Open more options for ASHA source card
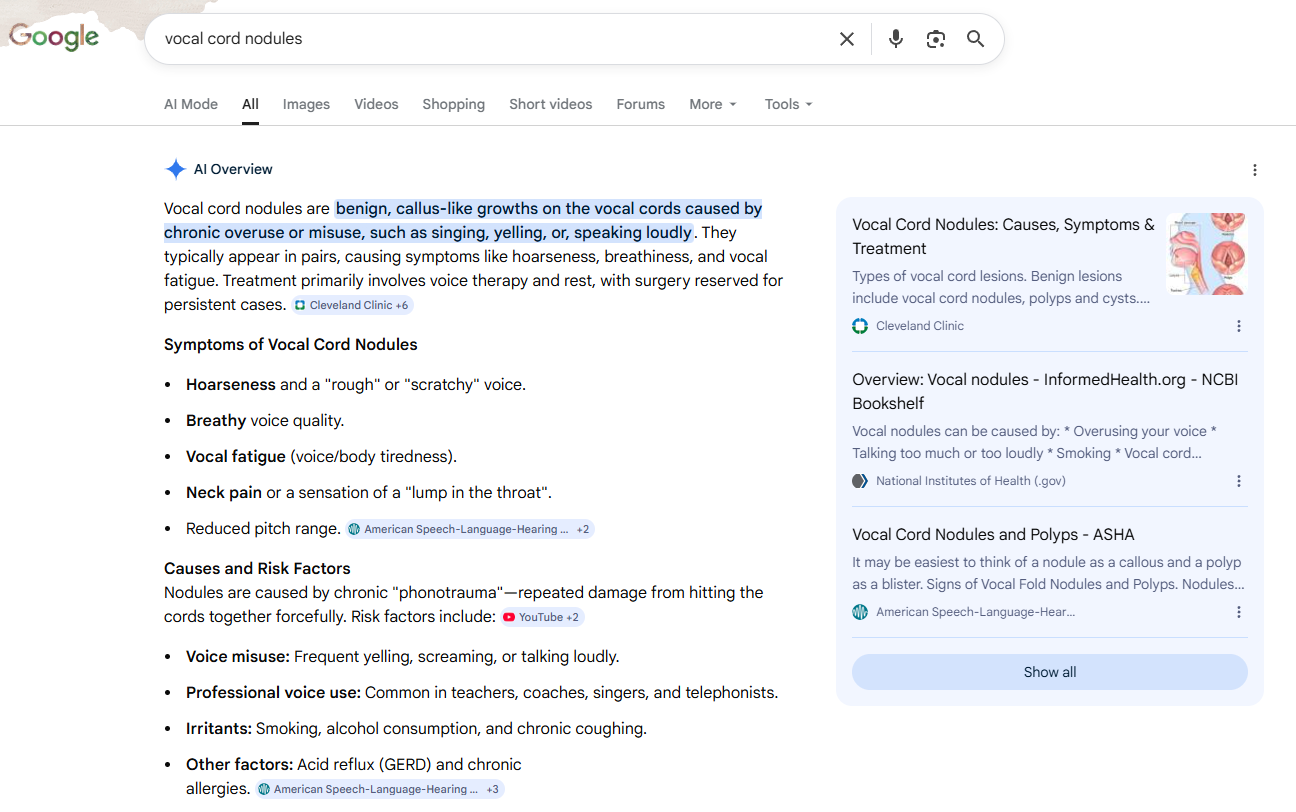This screenshot has width=1296, height=812. point(1239,612)
